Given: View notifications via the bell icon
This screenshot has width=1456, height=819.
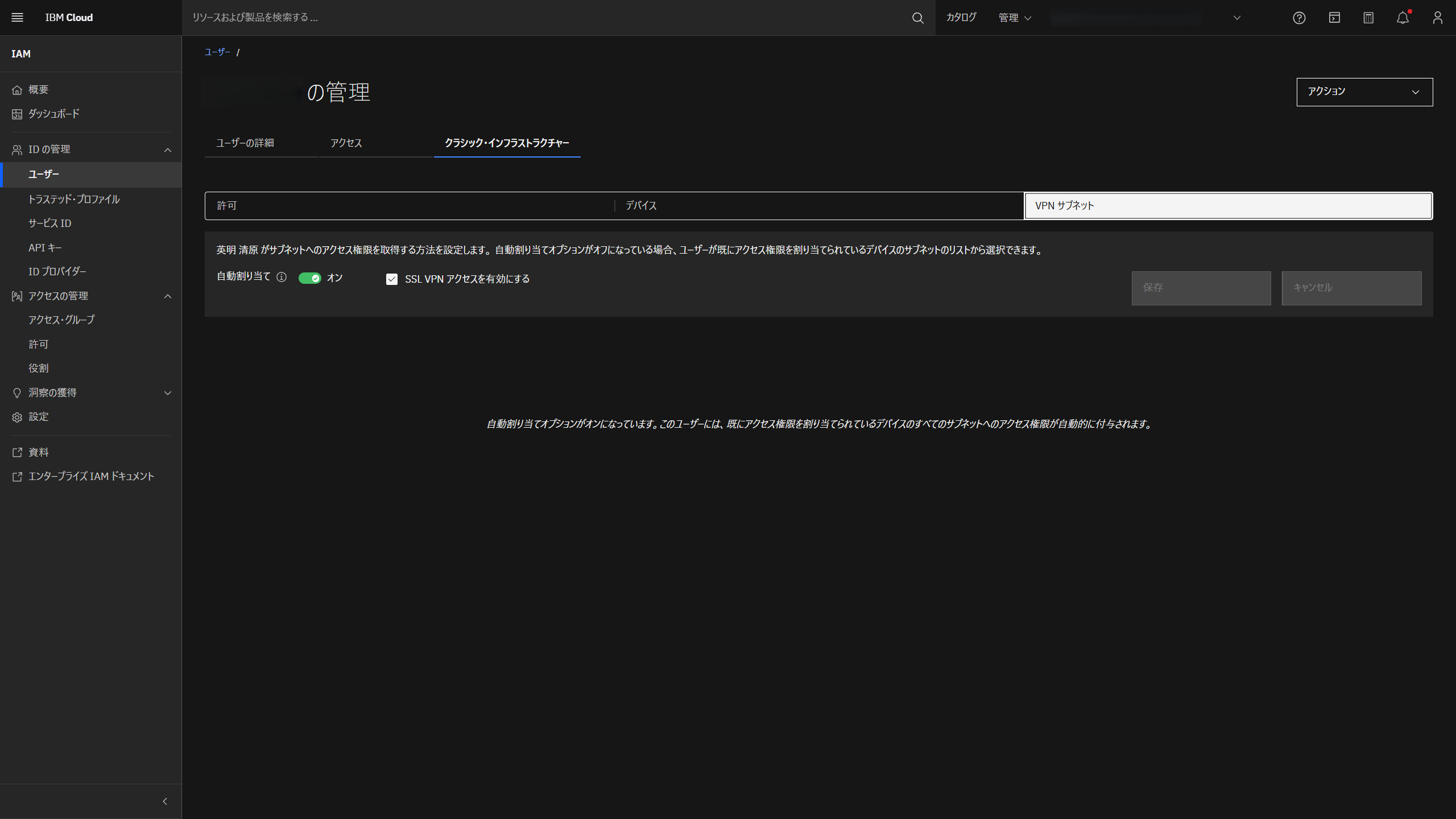Looking at the screenshot, I should point(1403,18).
